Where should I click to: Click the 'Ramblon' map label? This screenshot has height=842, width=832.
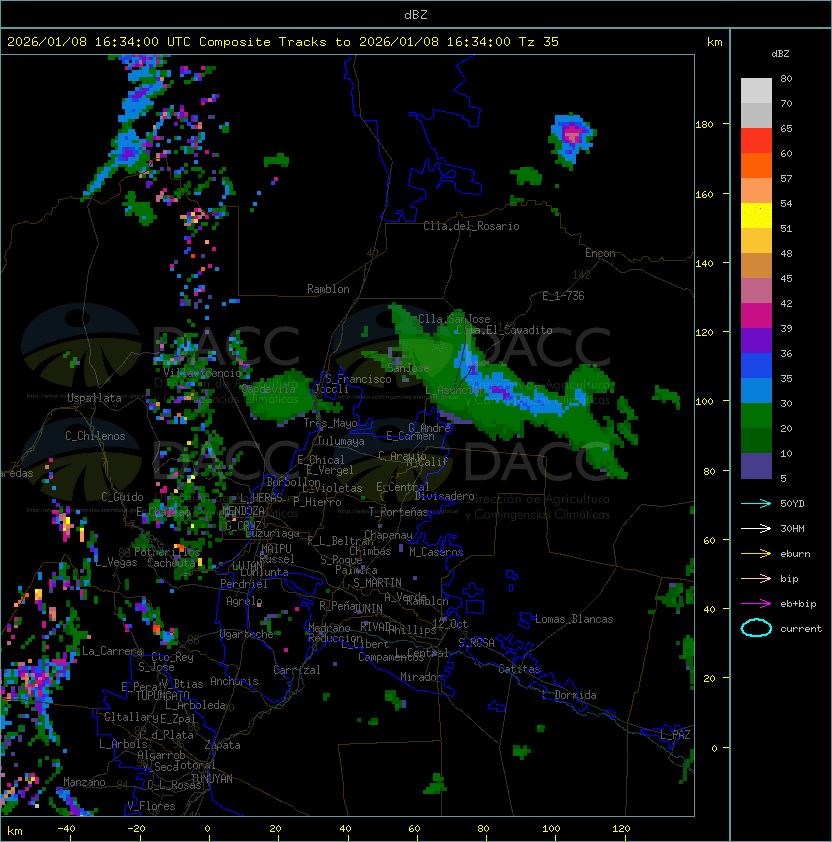pyautogui.click(x=328, y=289)
